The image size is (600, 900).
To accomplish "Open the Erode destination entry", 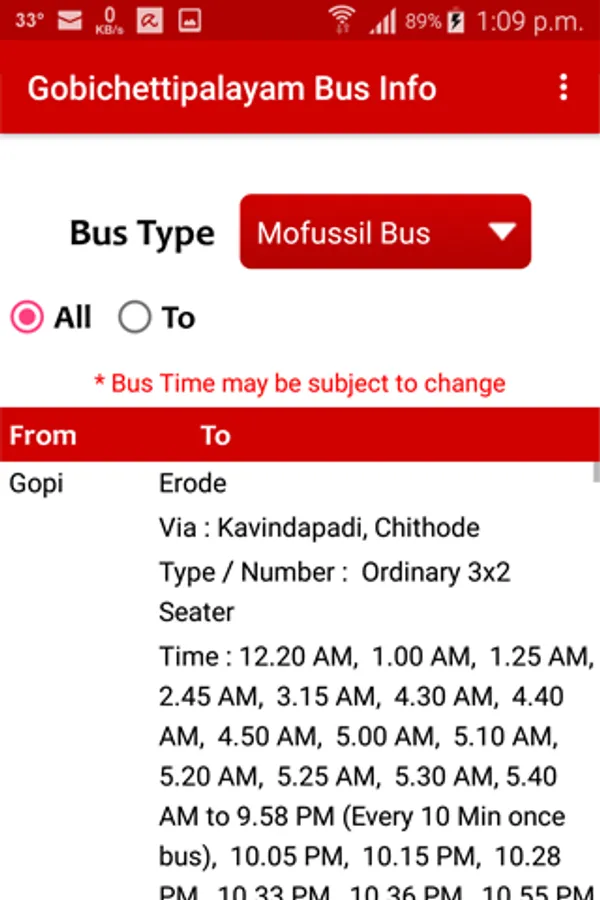I will point(192,483).
